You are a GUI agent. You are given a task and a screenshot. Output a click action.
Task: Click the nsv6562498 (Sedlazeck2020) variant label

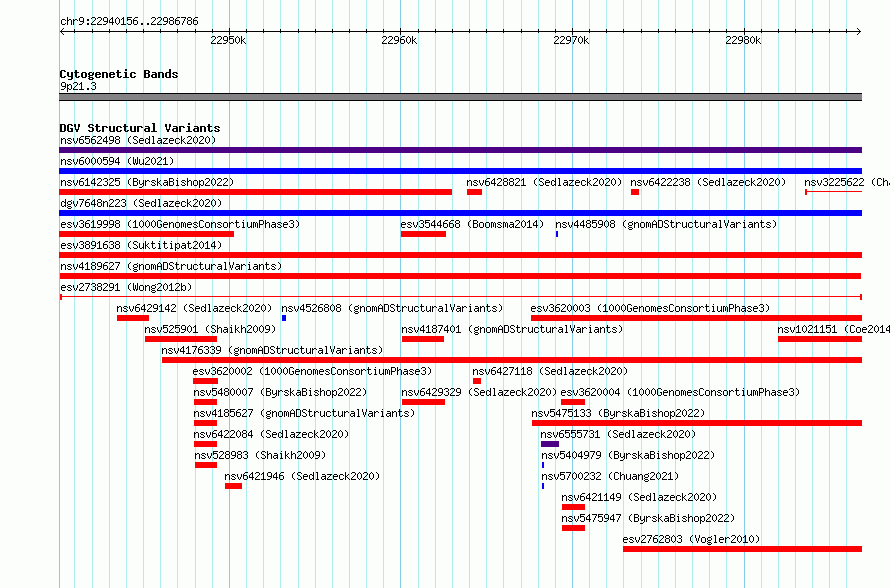coord(138,140)
